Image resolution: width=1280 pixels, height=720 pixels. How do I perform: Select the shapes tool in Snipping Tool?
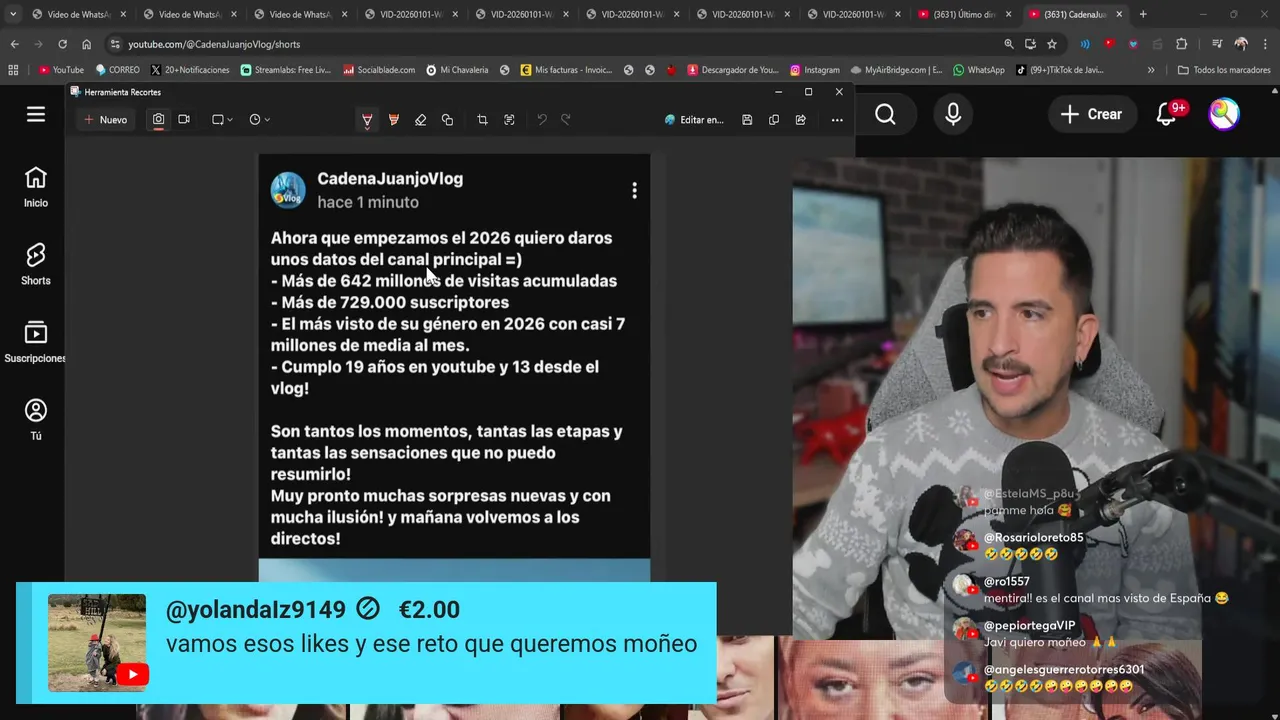pyautogui.click(x=447, y=119)
